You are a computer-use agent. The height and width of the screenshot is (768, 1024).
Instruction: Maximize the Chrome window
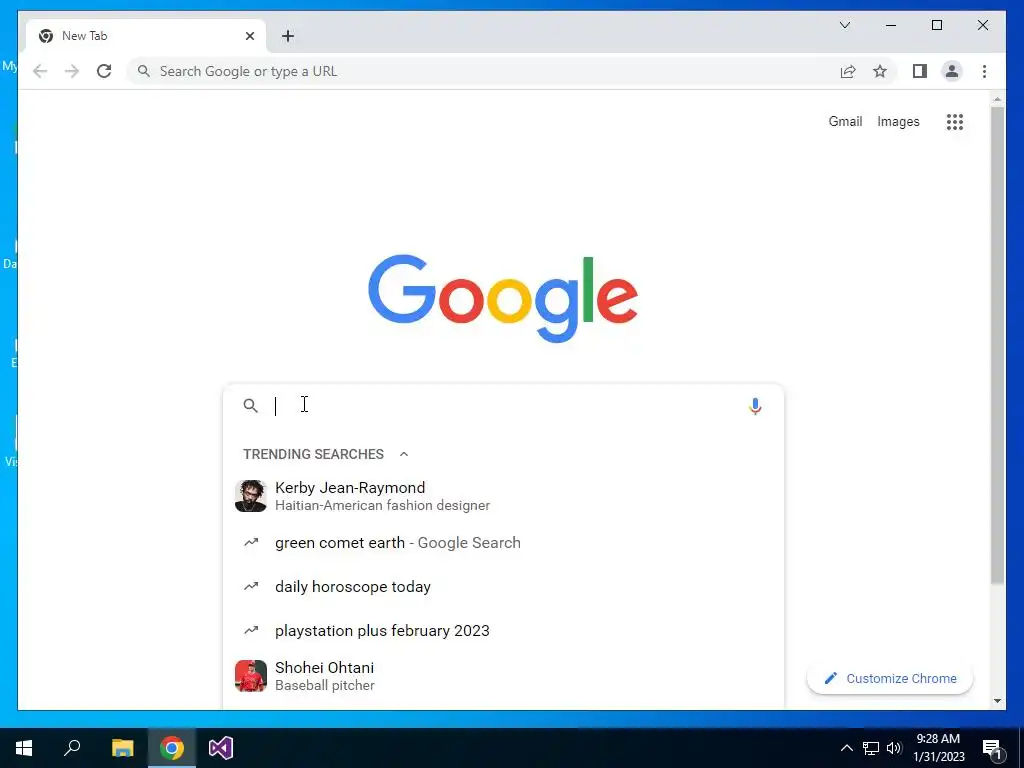pos(936,25)
